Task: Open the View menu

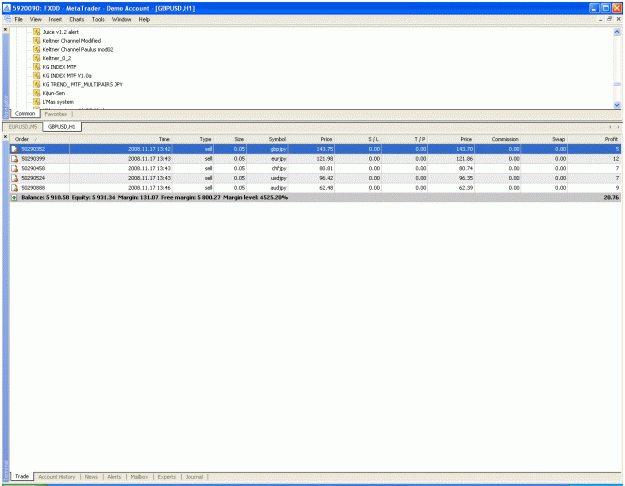Action: (35, 19)
